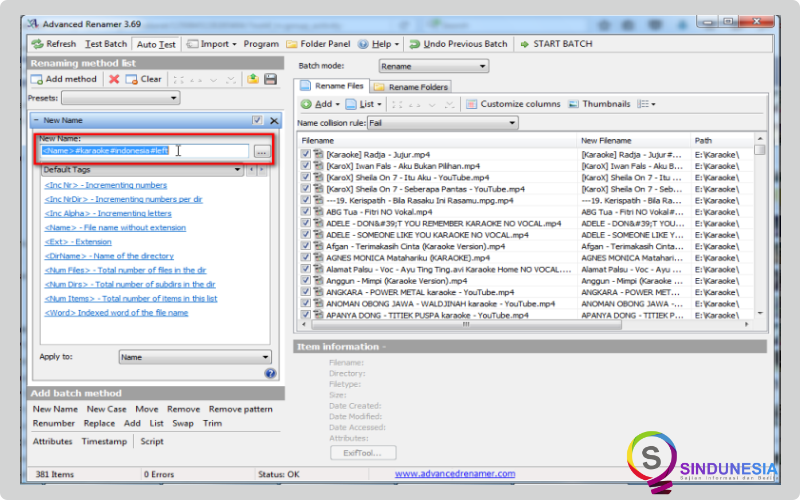
Task: Click the file list vertical scrollbar
Action: (760, 226)
